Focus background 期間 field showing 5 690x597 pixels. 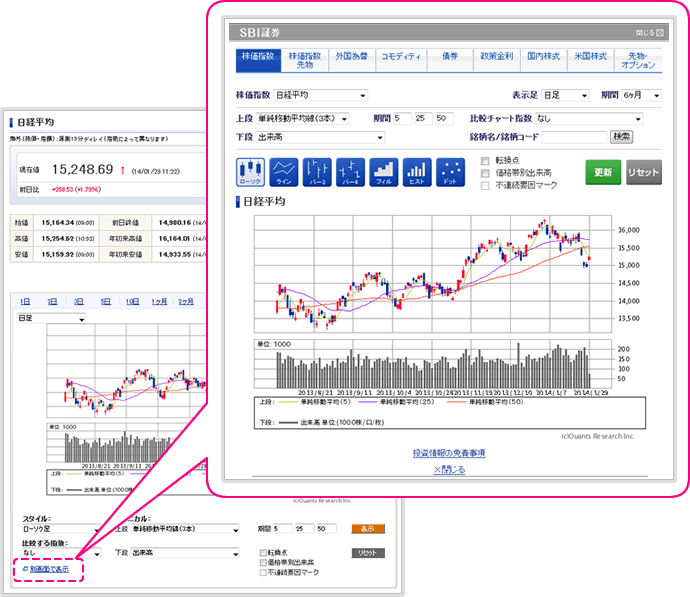[283, 529]
